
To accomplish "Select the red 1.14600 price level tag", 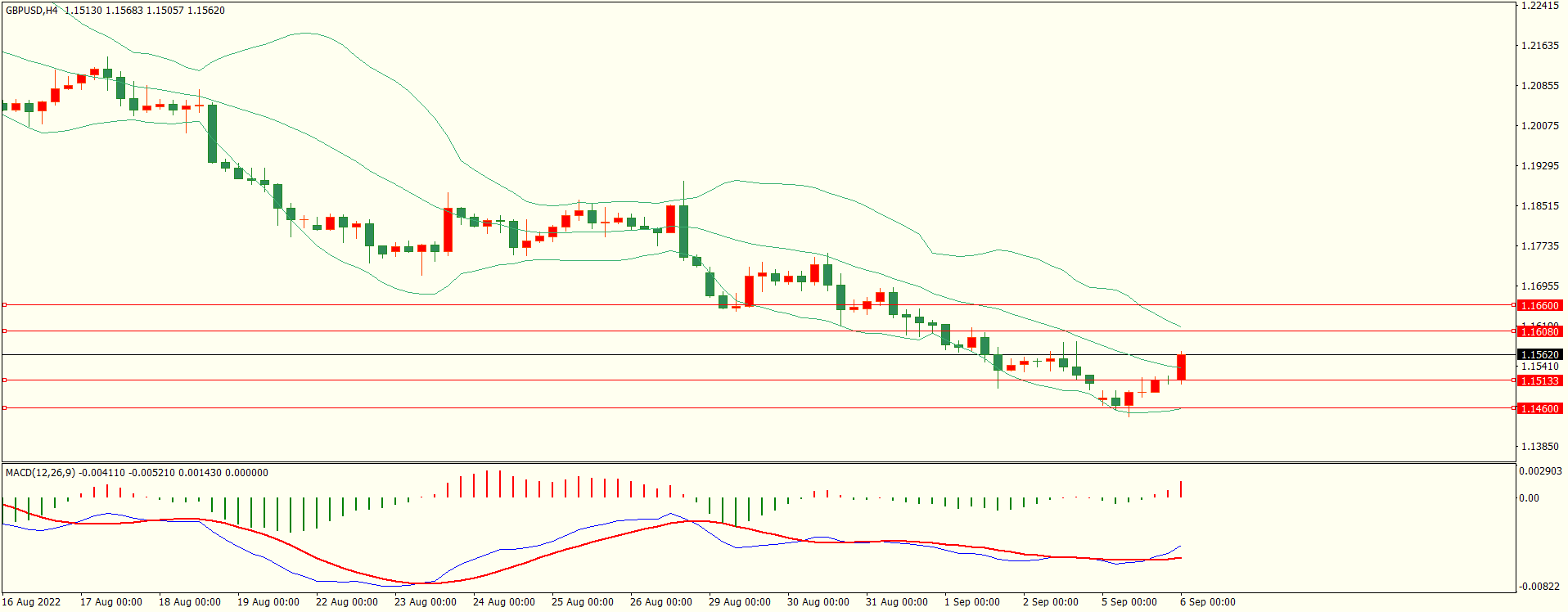I will click(1539, 408).
